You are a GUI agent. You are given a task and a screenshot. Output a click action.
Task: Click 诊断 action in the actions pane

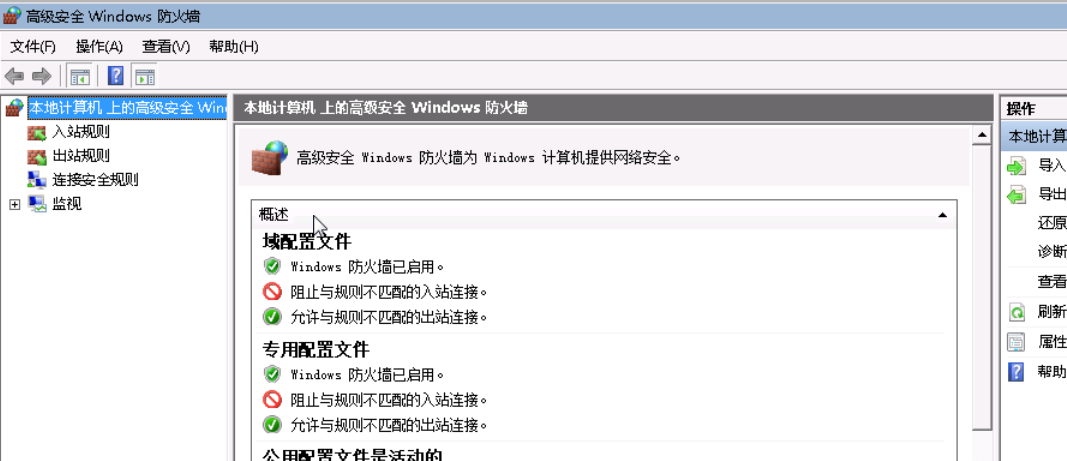[x=1052, y=252]
